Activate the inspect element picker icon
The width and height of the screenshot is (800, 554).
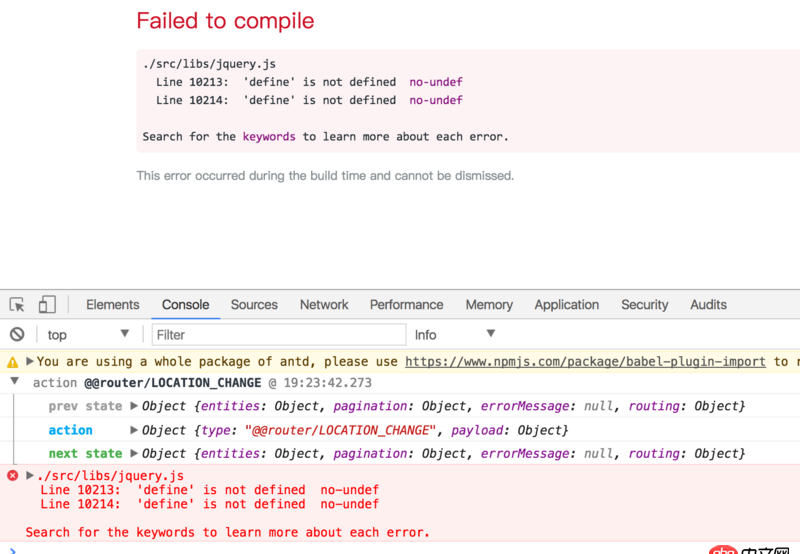point(17,305)
